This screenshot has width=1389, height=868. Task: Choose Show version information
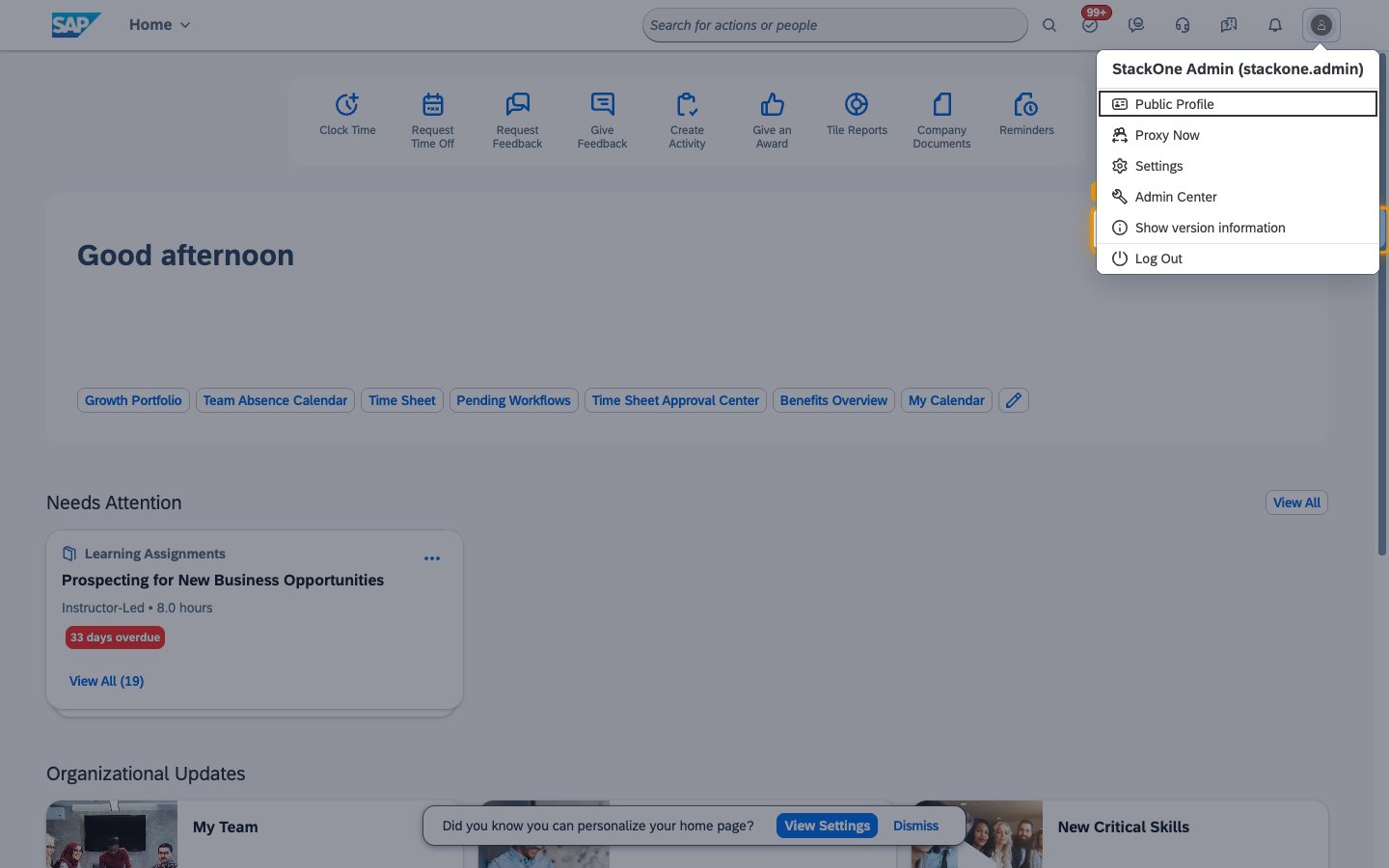(1238, 228)
